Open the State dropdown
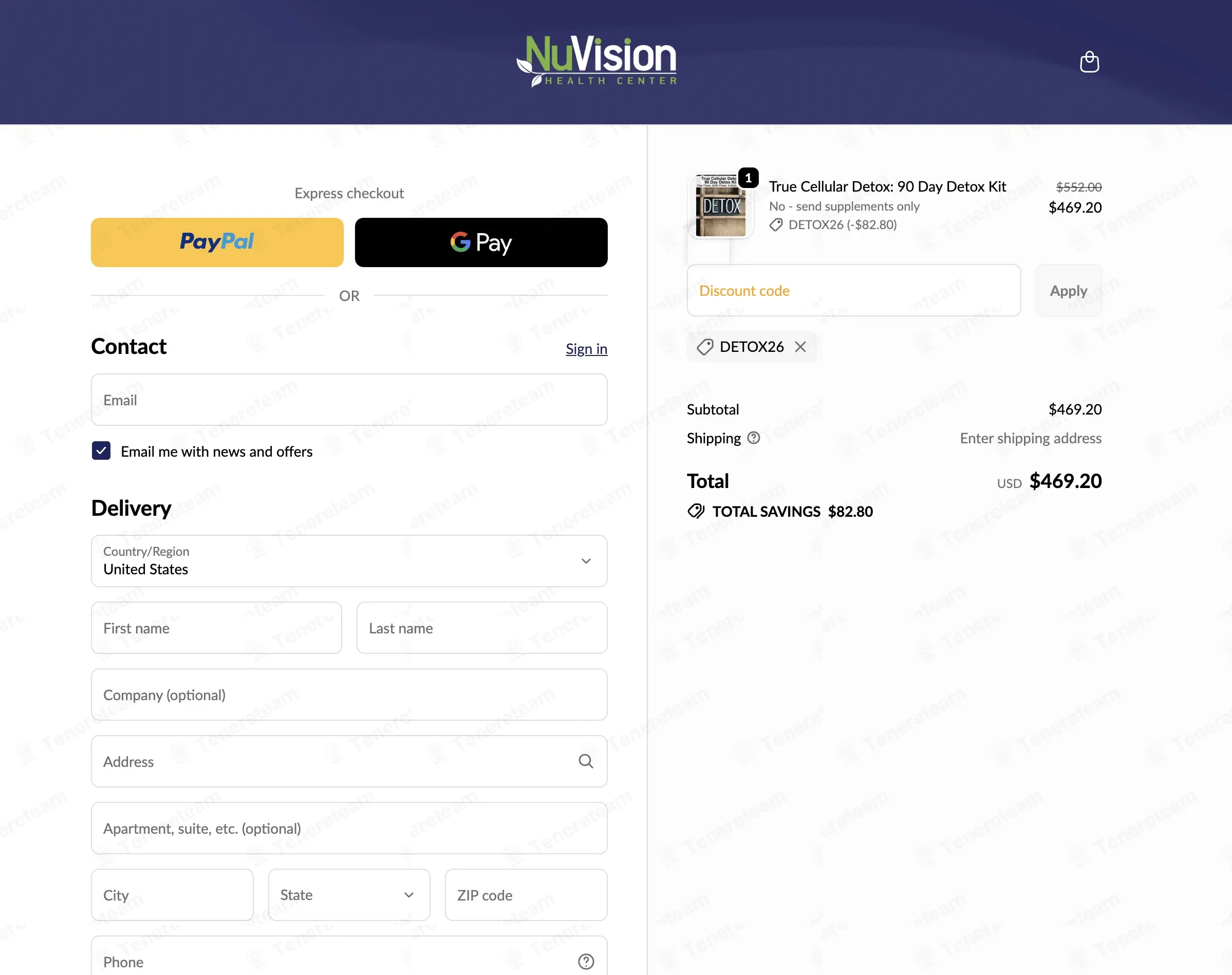Screen dimensions: 1232x975 349,894
